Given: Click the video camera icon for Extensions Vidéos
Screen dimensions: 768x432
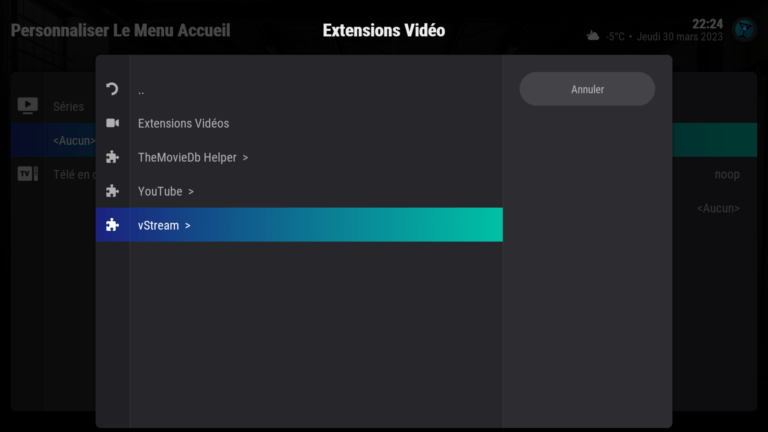Looking at the screenshot, I should click(112, 123).
